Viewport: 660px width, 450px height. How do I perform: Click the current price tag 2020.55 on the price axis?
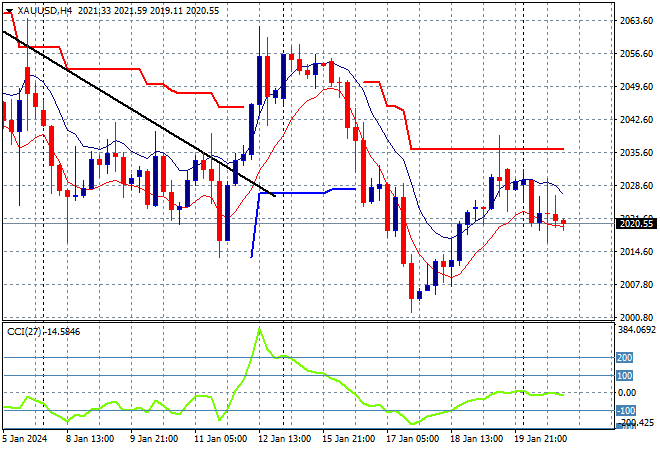[636, 224]
